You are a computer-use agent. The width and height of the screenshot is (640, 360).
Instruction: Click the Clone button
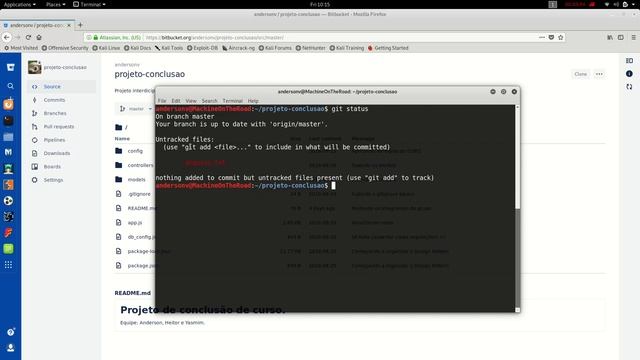[x=580, y=74]
